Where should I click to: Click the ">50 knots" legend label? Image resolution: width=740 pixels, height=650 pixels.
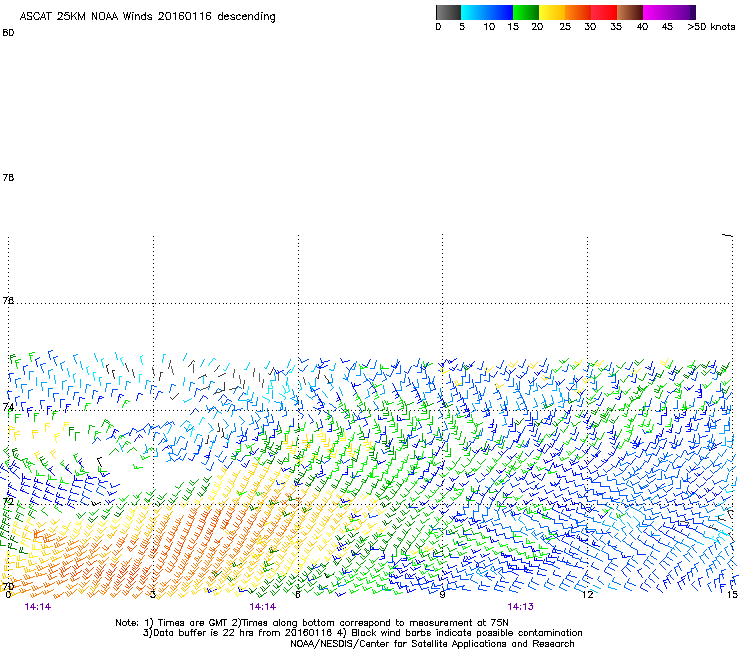(x=711, y=27)
